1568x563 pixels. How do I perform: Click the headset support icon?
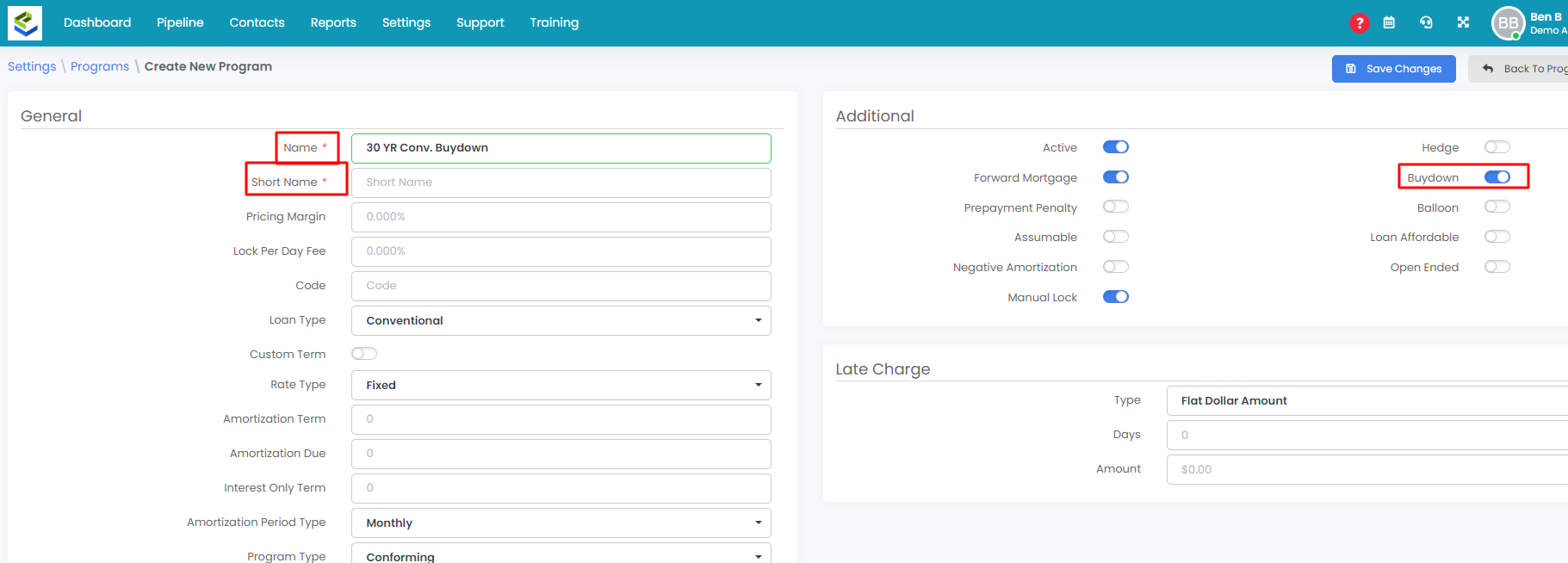pyautogui.click(x=1426, y=23)
